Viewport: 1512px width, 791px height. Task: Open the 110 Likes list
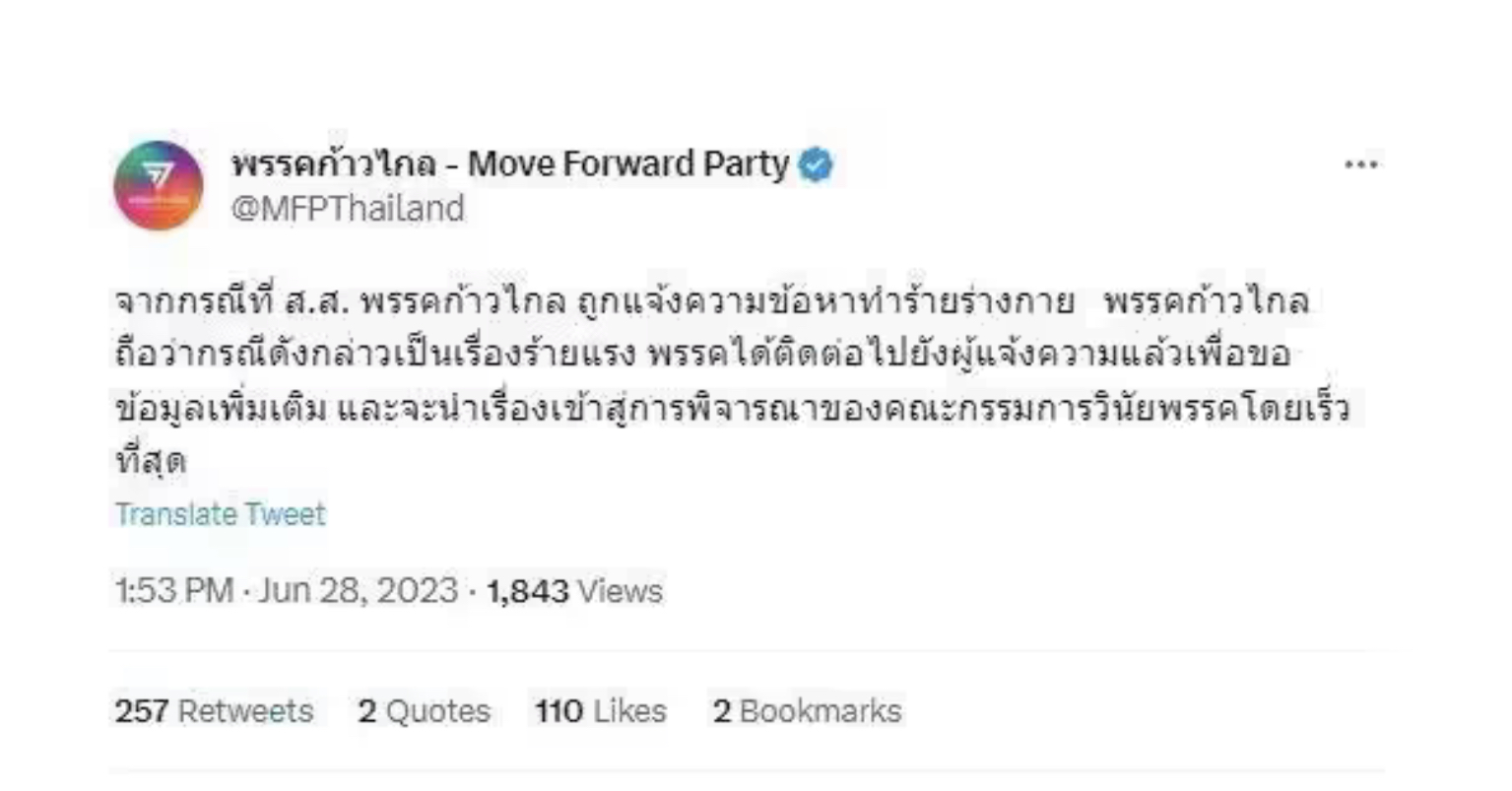(x=601, y=711)
